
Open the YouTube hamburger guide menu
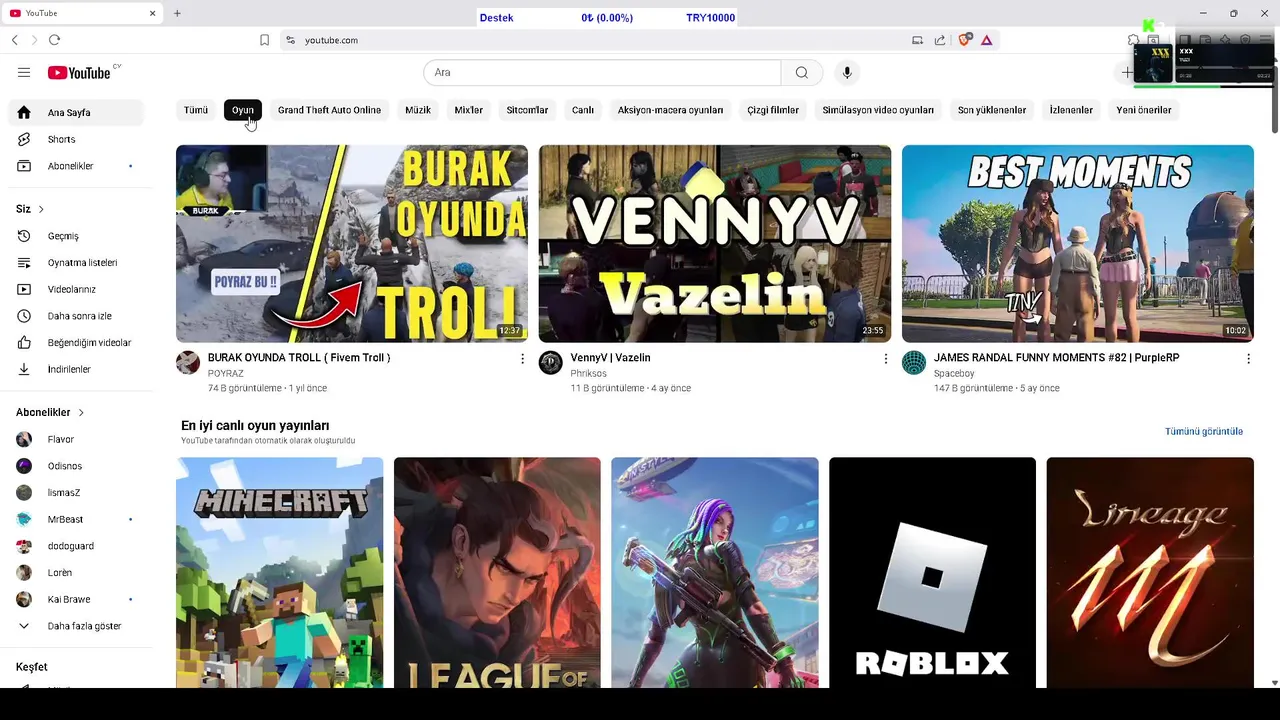point(24,72)
